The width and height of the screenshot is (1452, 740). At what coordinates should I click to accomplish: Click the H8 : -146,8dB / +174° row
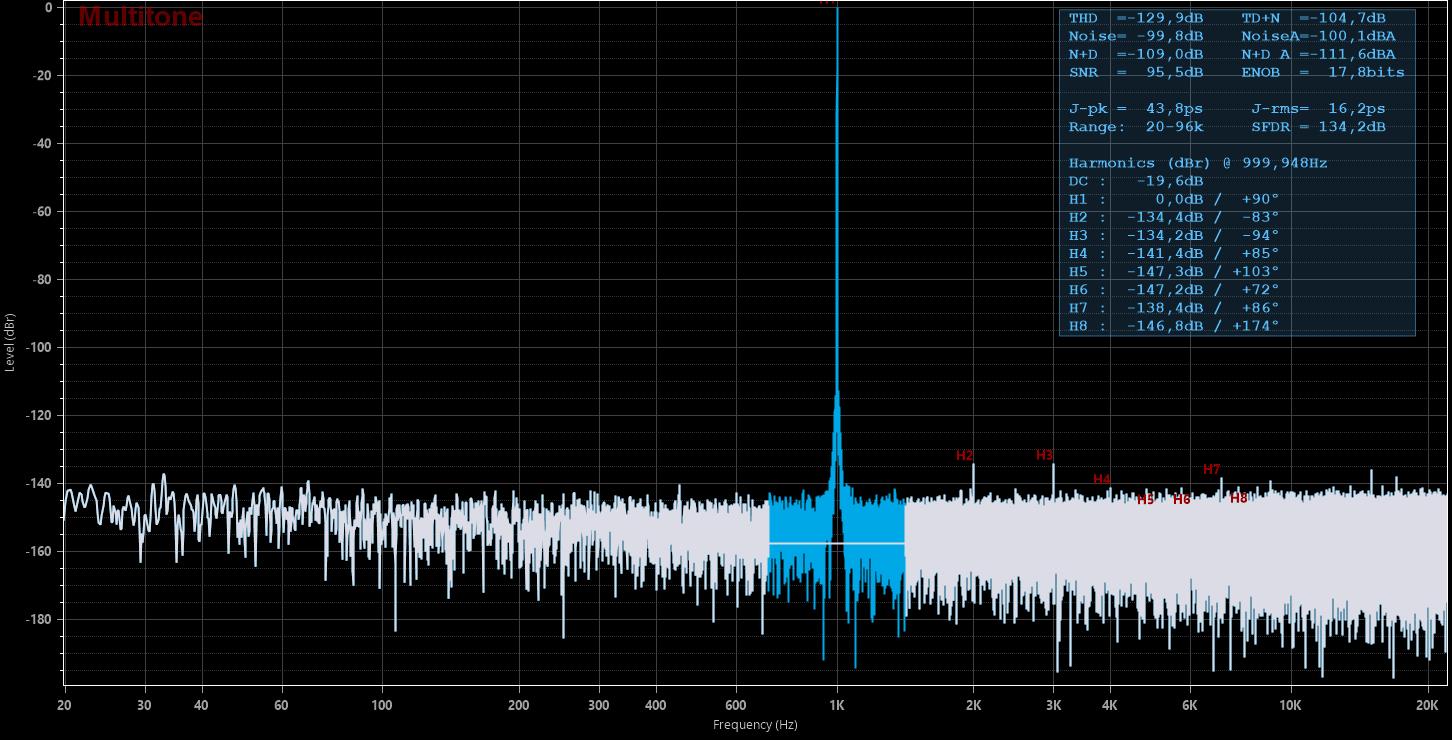click(x=1174, y=325)
